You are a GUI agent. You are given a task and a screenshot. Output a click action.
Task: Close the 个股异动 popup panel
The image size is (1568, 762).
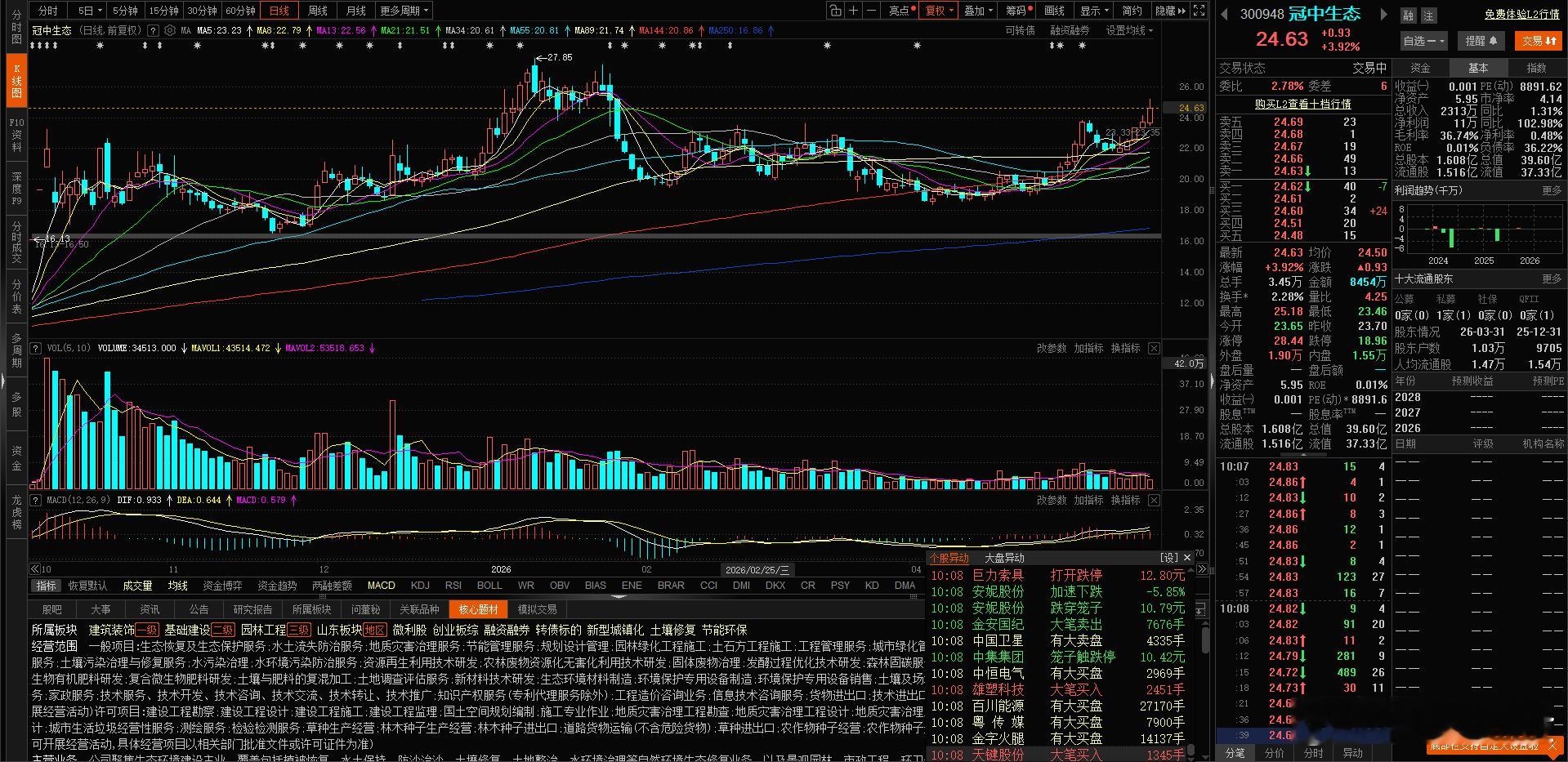pos(1187,558)
